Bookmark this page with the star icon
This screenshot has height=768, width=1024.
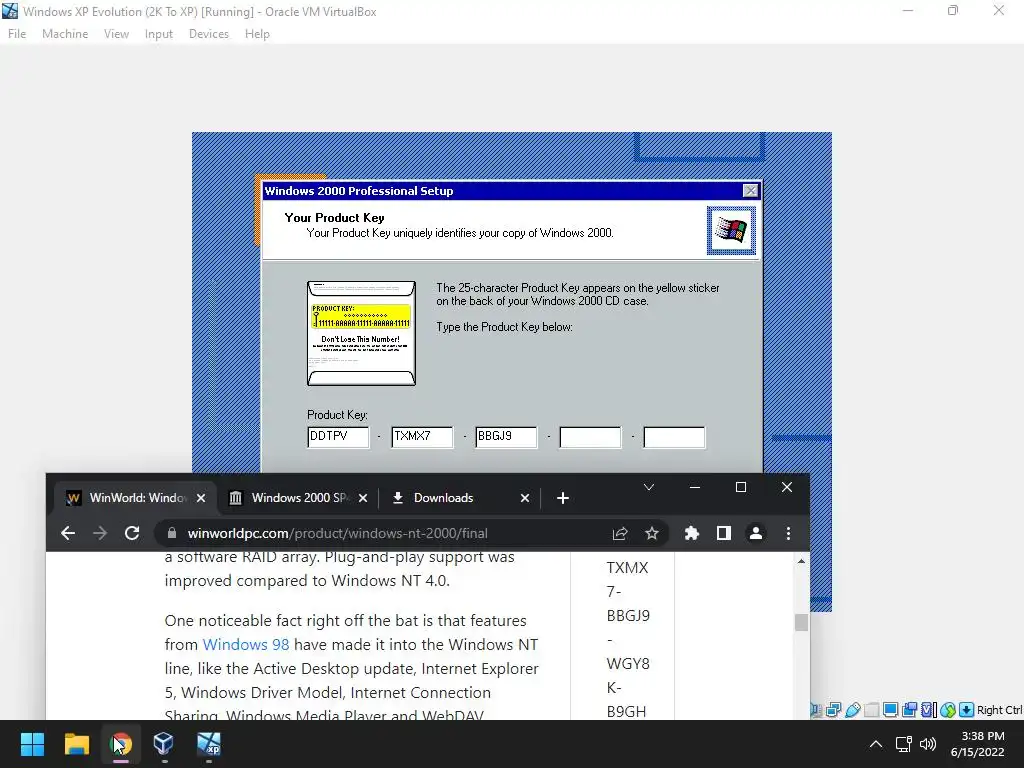click(x=652, y=534)
